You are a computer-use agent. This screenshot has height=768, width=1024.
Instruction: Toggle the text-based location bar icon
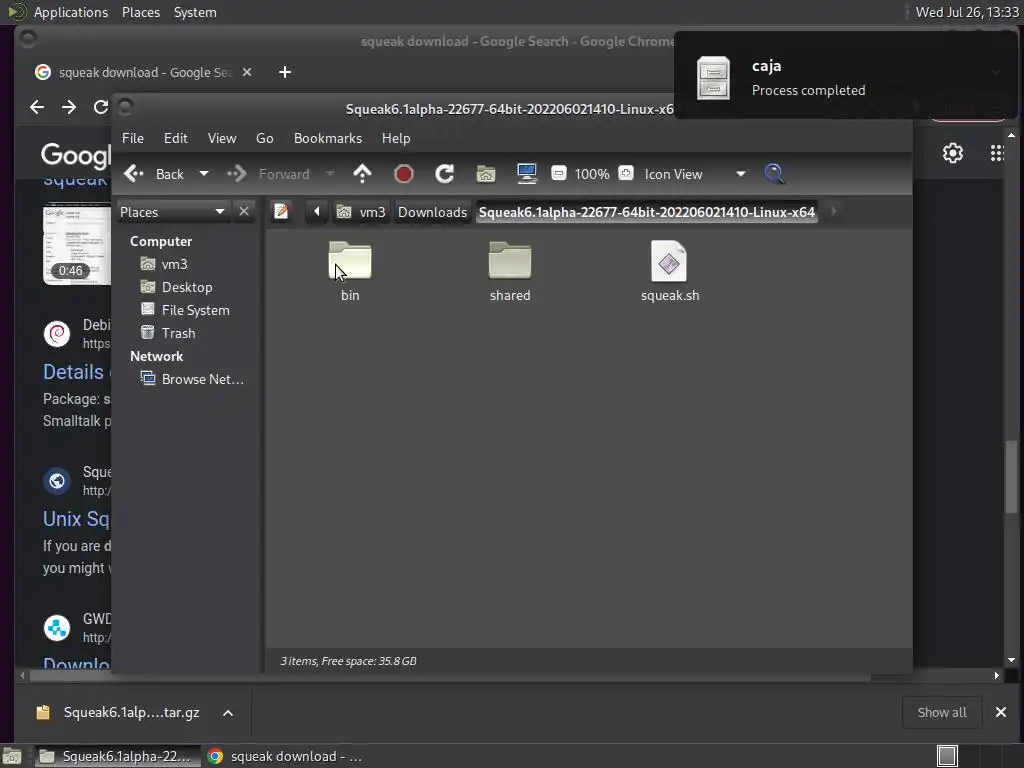pos(281,212)
